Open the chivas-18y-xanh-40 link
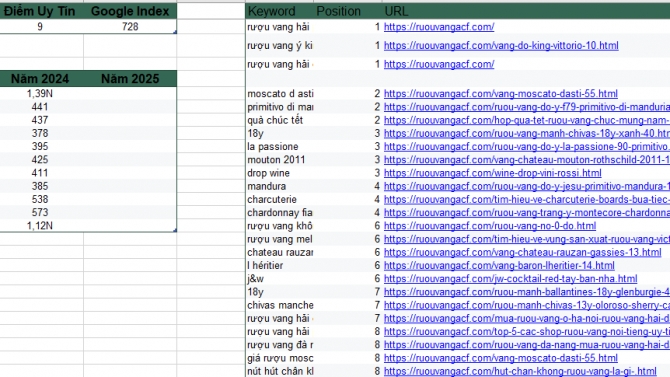The width and height of the screenshot is (670, 377). (x=527, y=133)
